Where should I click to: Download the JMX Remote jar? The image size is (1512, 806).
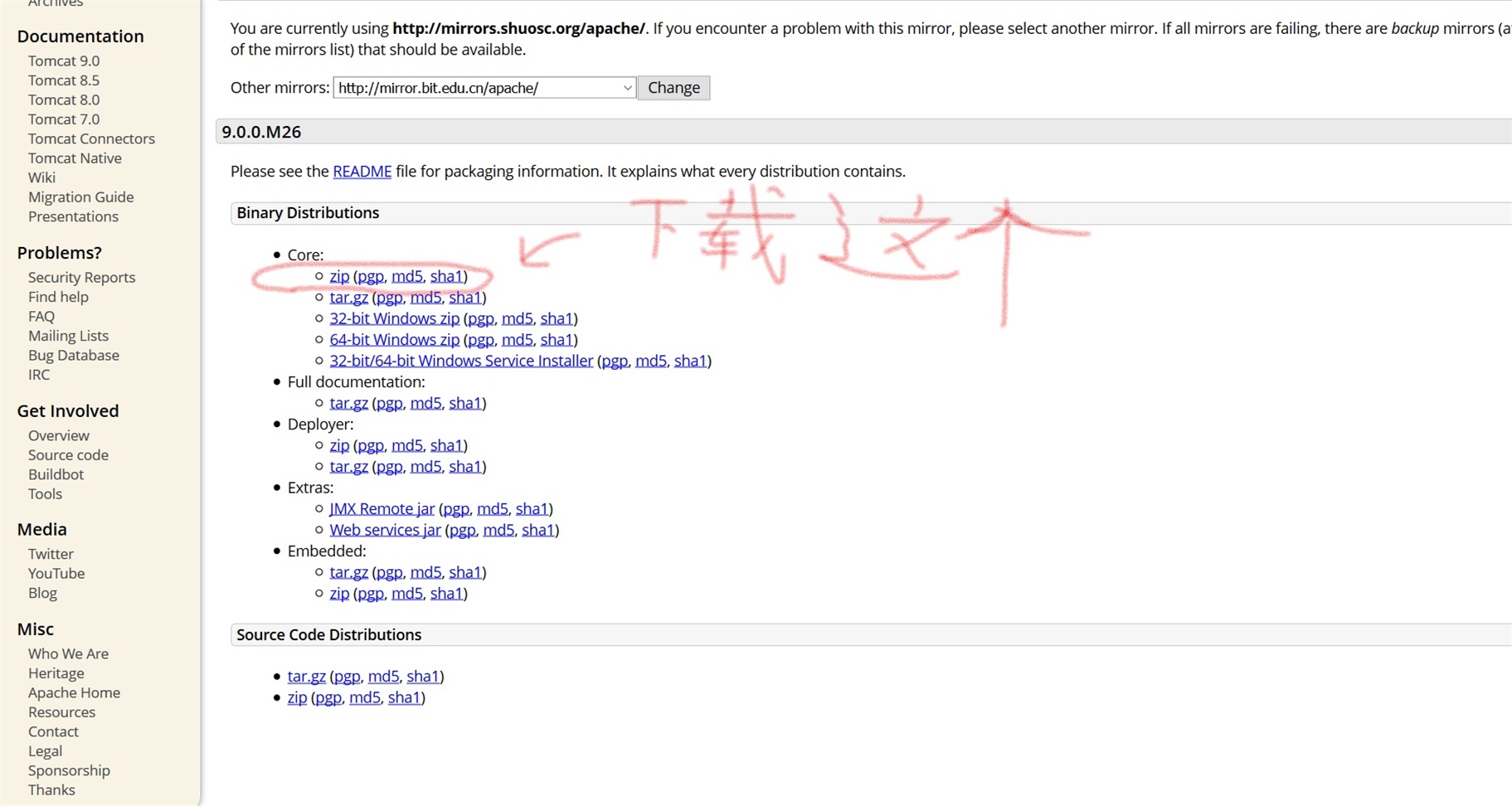pos(382,509)
